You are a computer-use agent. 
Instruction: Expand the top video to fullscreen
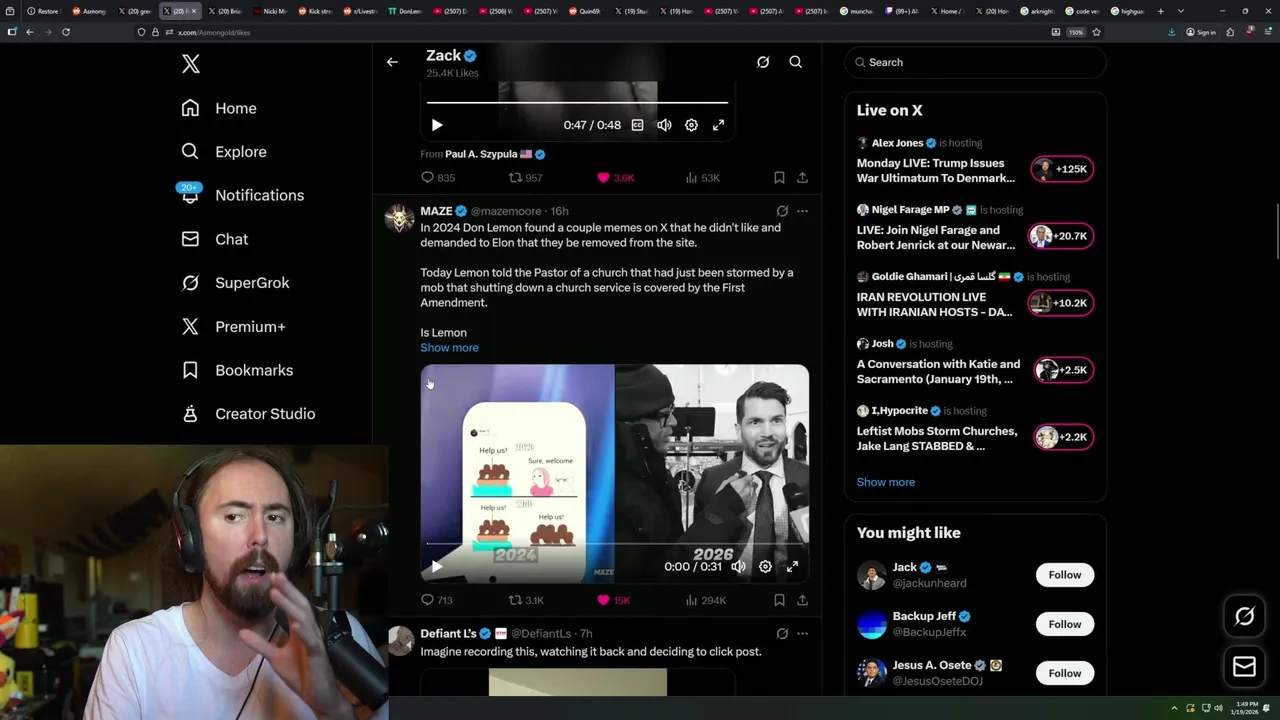tap(718, 125)
